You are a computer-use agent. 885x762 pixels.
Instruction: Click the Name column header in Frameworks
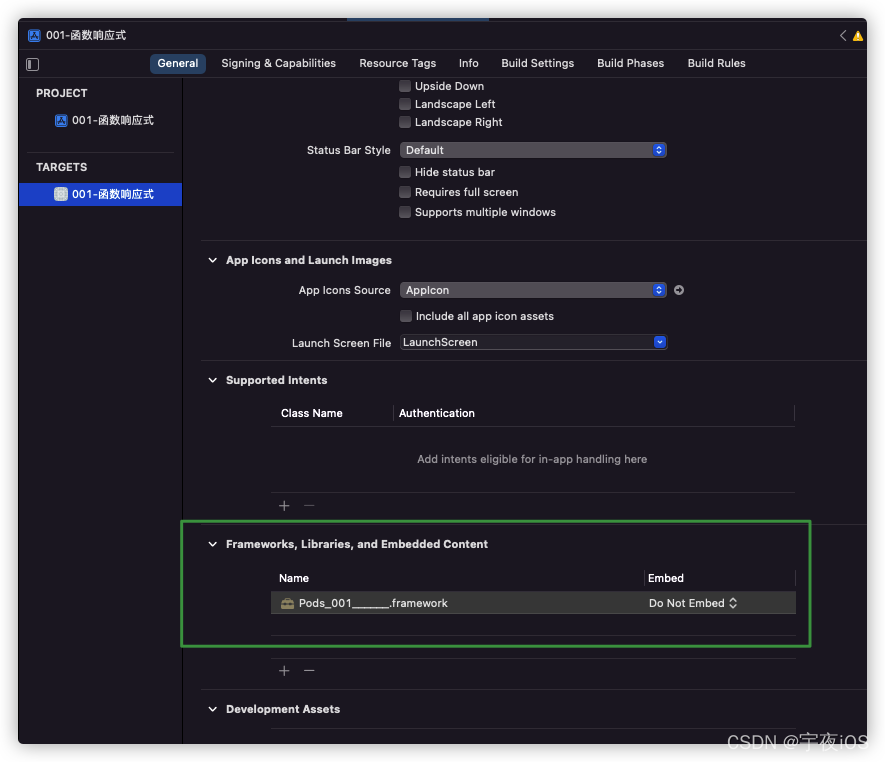pyautogui.click(x=293, y=579)
